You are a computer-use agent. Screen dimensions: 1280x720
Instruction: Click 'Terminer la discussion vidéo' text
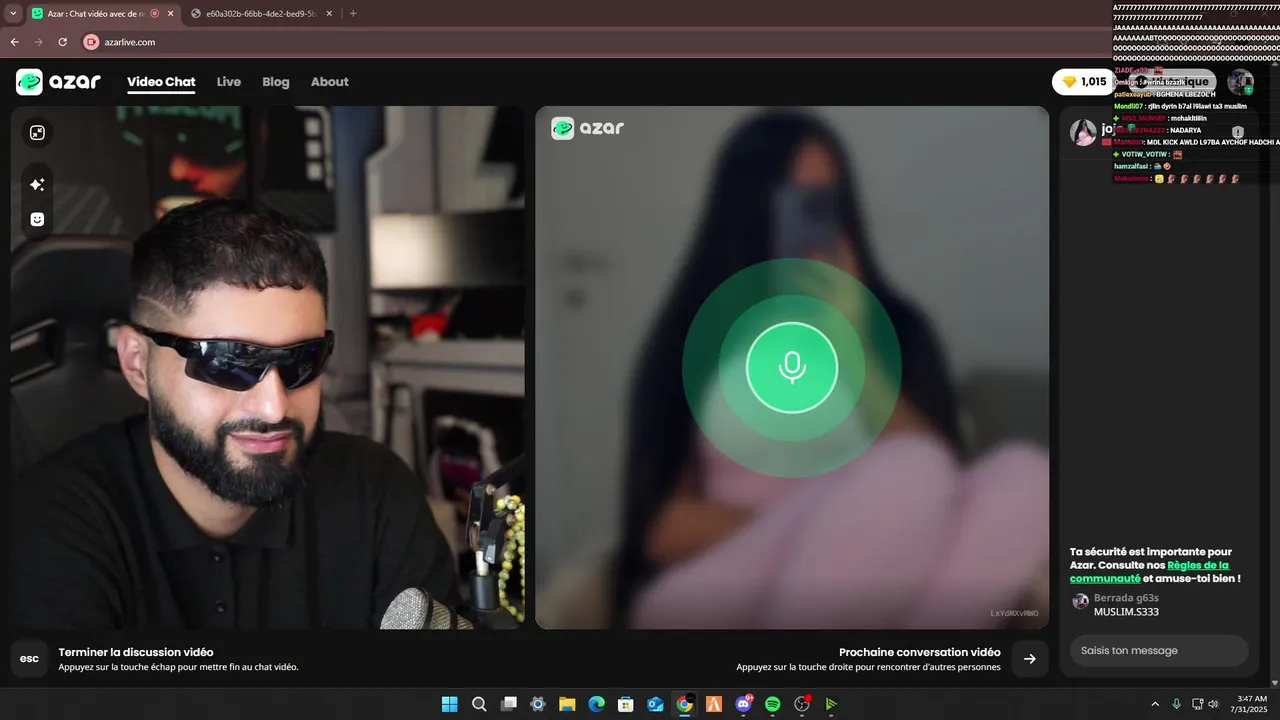(x=136, y=652)
